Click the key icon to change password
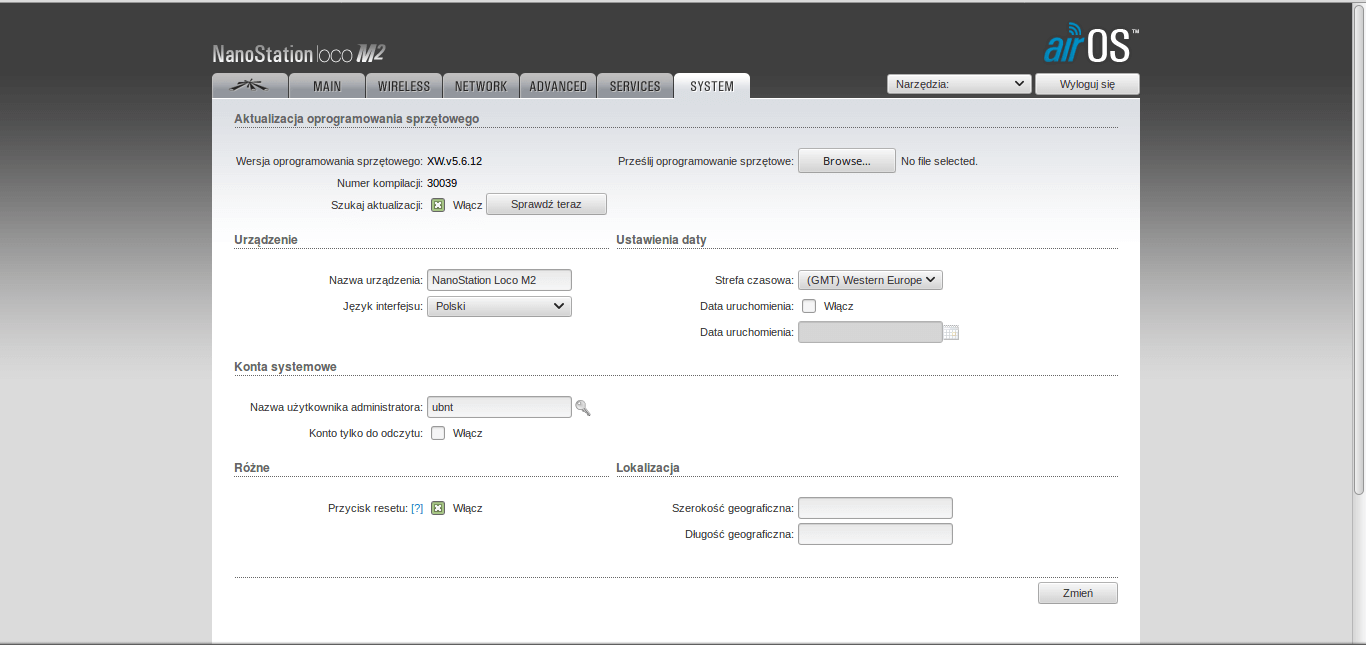 point(583,407)
